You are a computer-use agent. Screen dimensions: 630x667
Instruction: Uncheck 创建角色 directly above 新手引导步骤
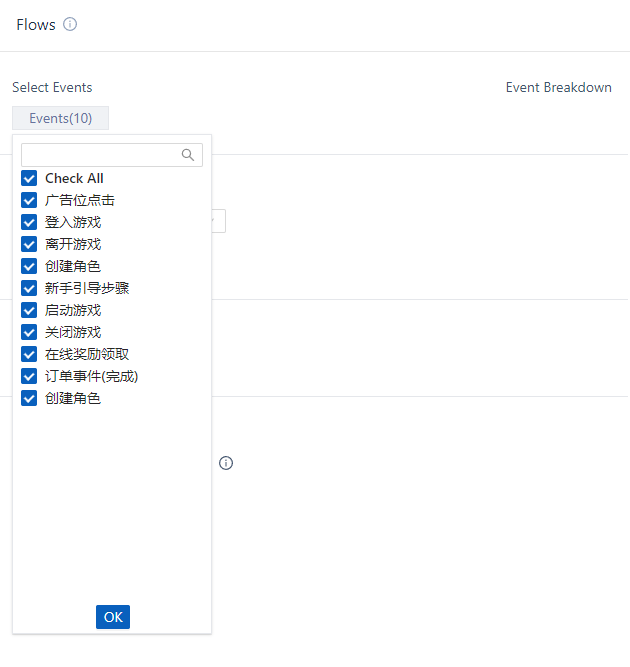29,266
